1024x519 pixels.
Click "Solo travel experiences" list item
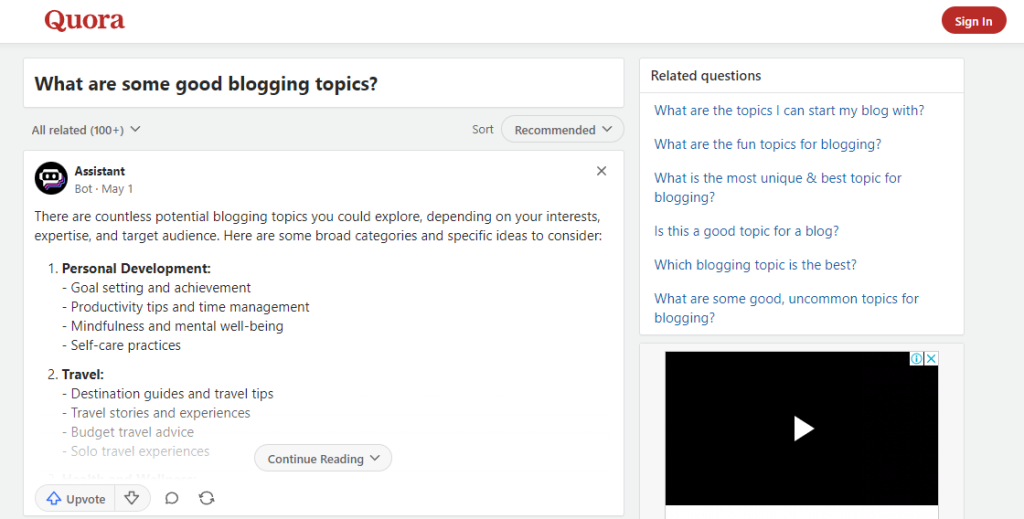(136, 451)
